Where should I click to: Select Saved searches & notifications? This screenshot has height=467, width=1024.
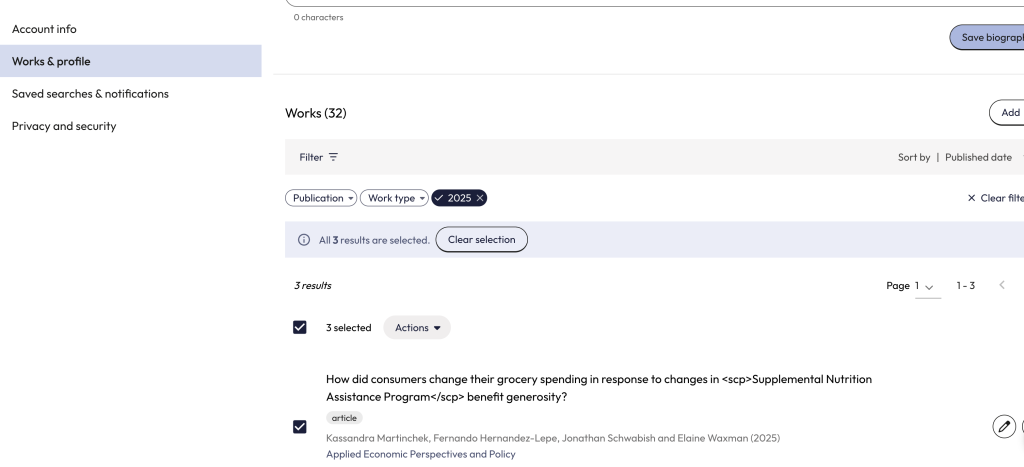coord(90,94)
